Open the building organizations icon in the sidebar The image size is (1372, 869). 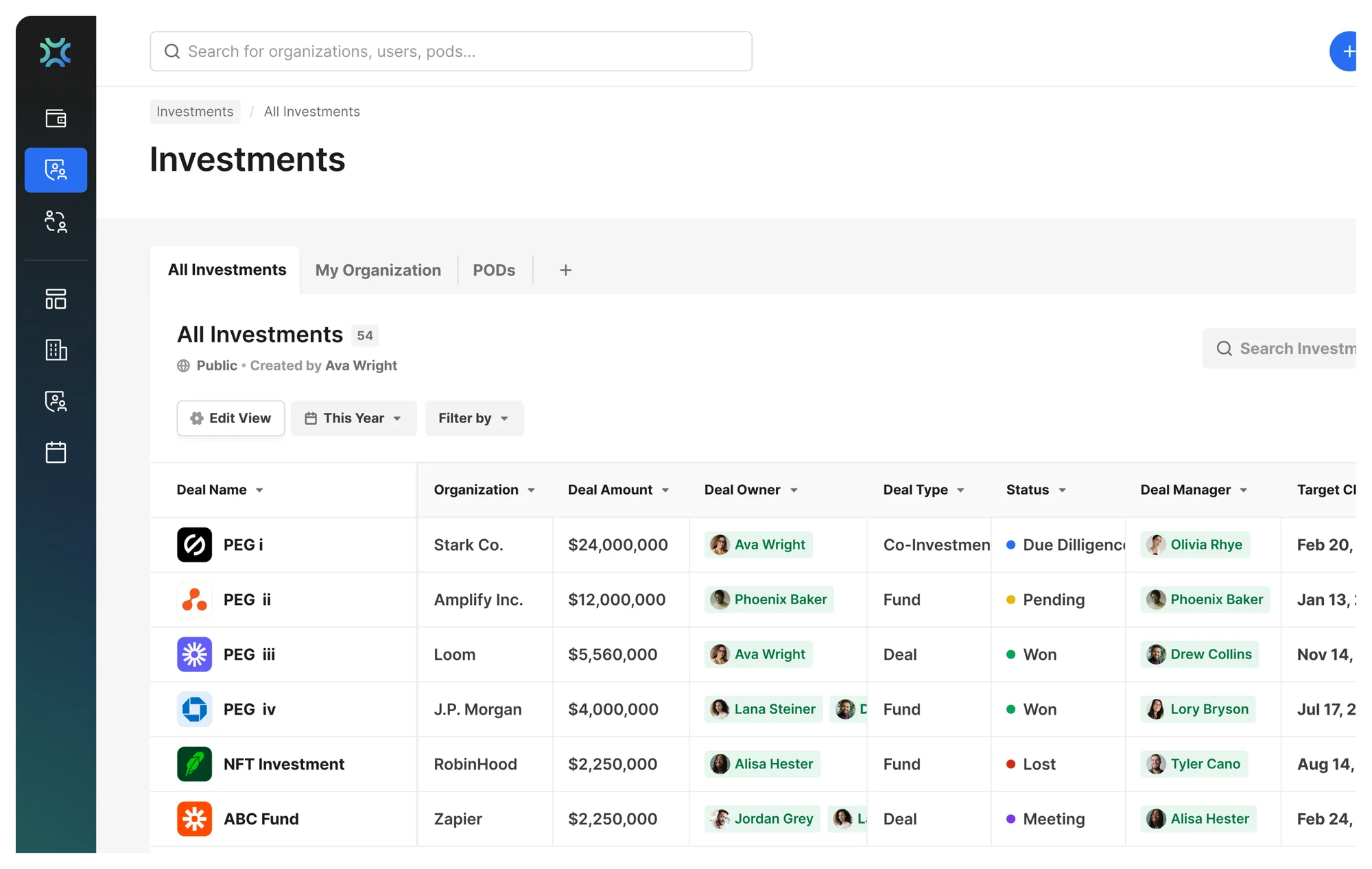pyautogui.click(x=56, y=350)
